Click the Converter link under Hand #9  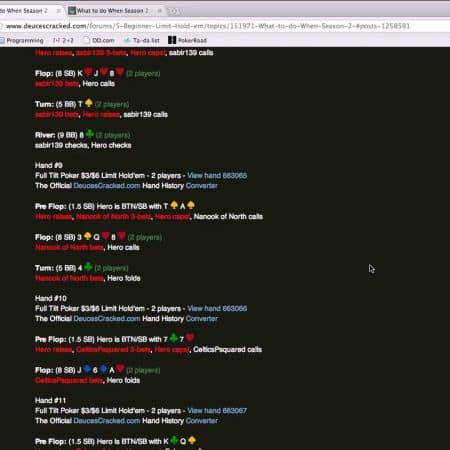coord(201,186)
